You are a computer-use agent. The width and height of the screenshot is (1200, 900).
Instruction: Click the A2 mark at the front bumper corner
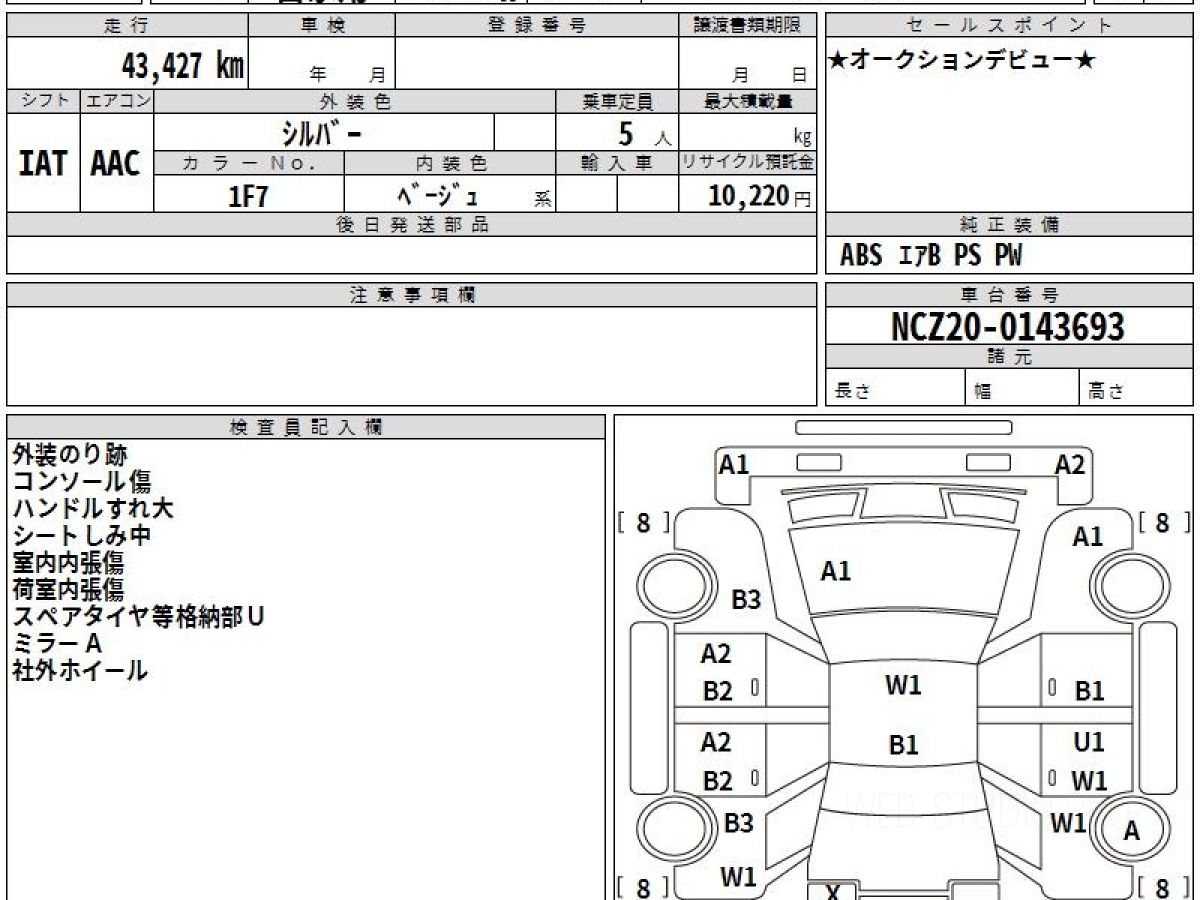(1069, 465)
